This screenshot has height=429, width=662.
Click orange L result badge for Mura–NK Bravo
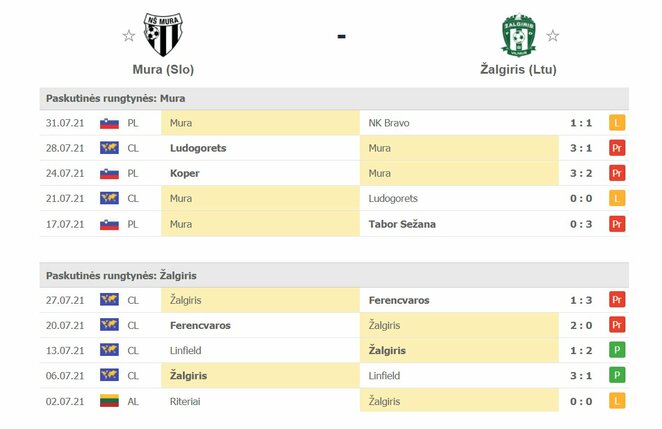pyautogui.click(x=617, y=123)
